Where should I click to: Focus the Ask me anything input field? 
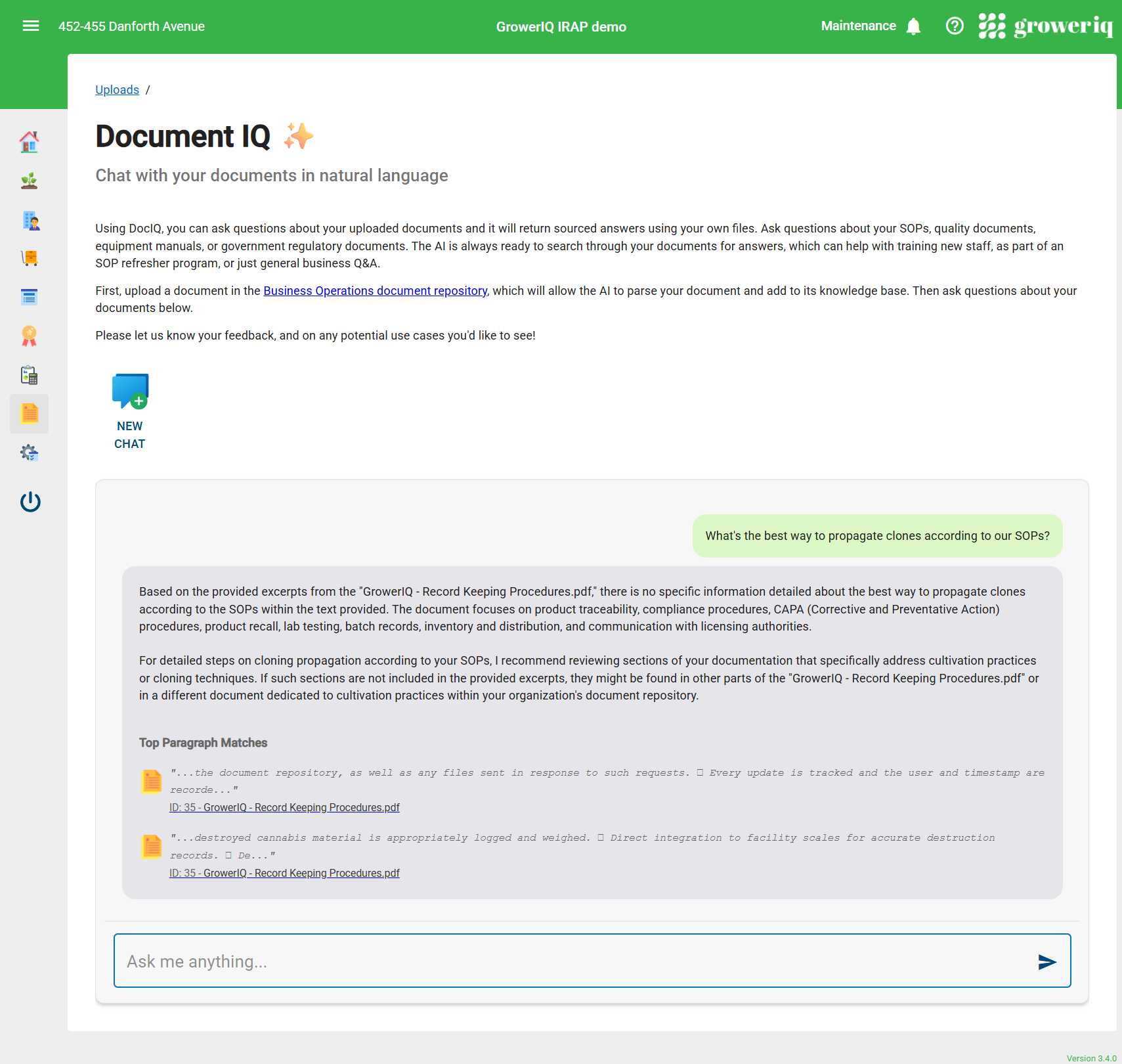point(592,961)
